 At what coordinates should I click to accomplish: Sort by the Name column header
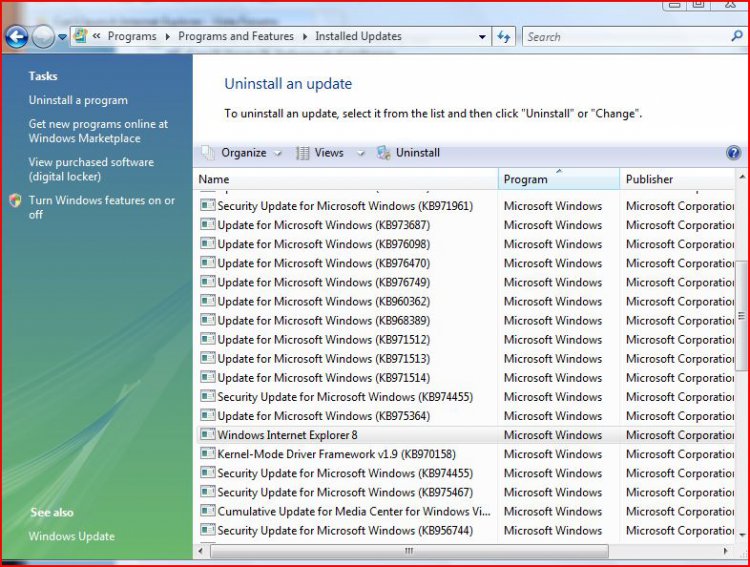[x=347, y=179]
